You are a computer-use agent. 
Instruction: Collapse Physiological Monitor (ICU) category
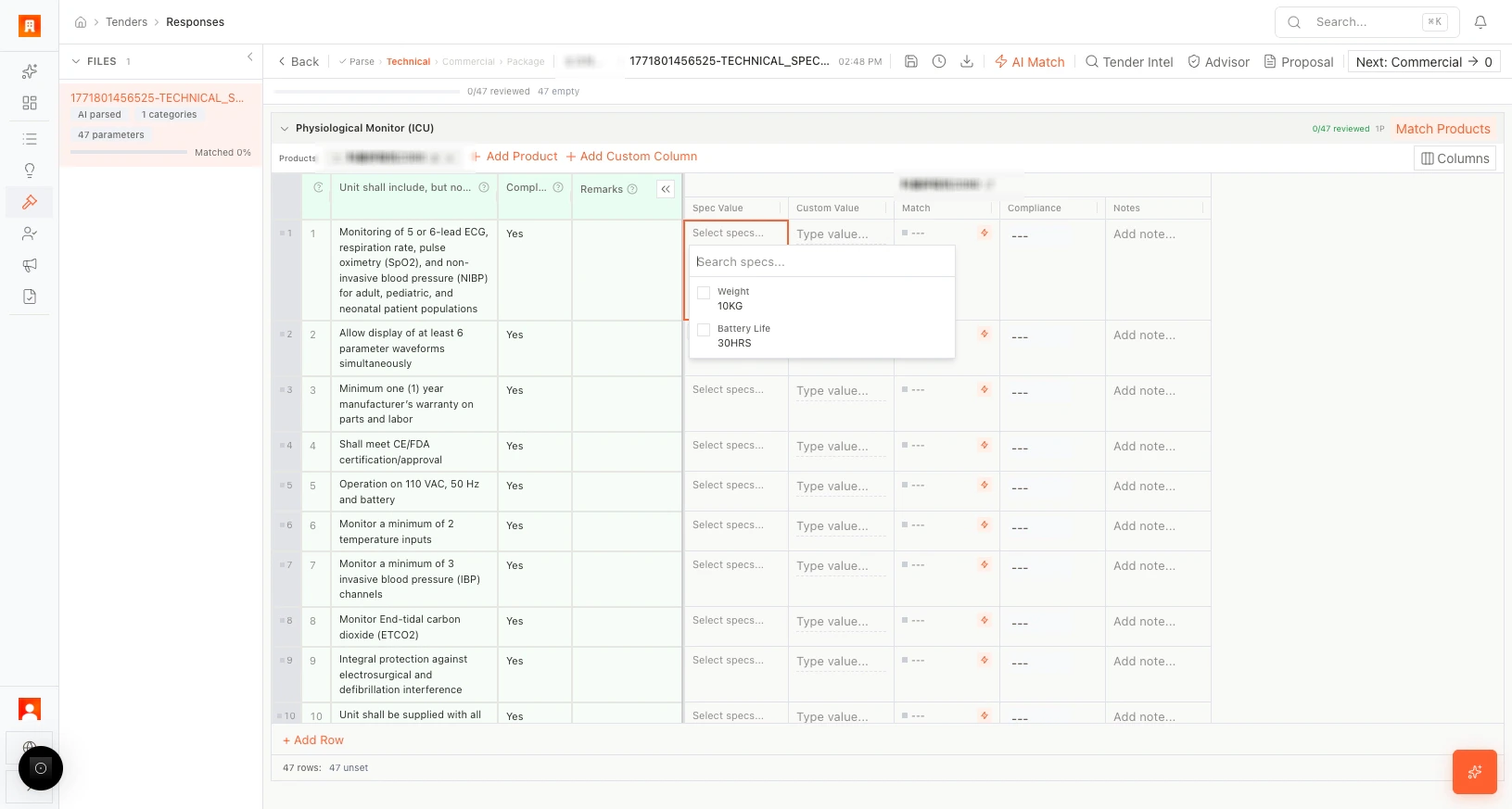click(285, 129)
